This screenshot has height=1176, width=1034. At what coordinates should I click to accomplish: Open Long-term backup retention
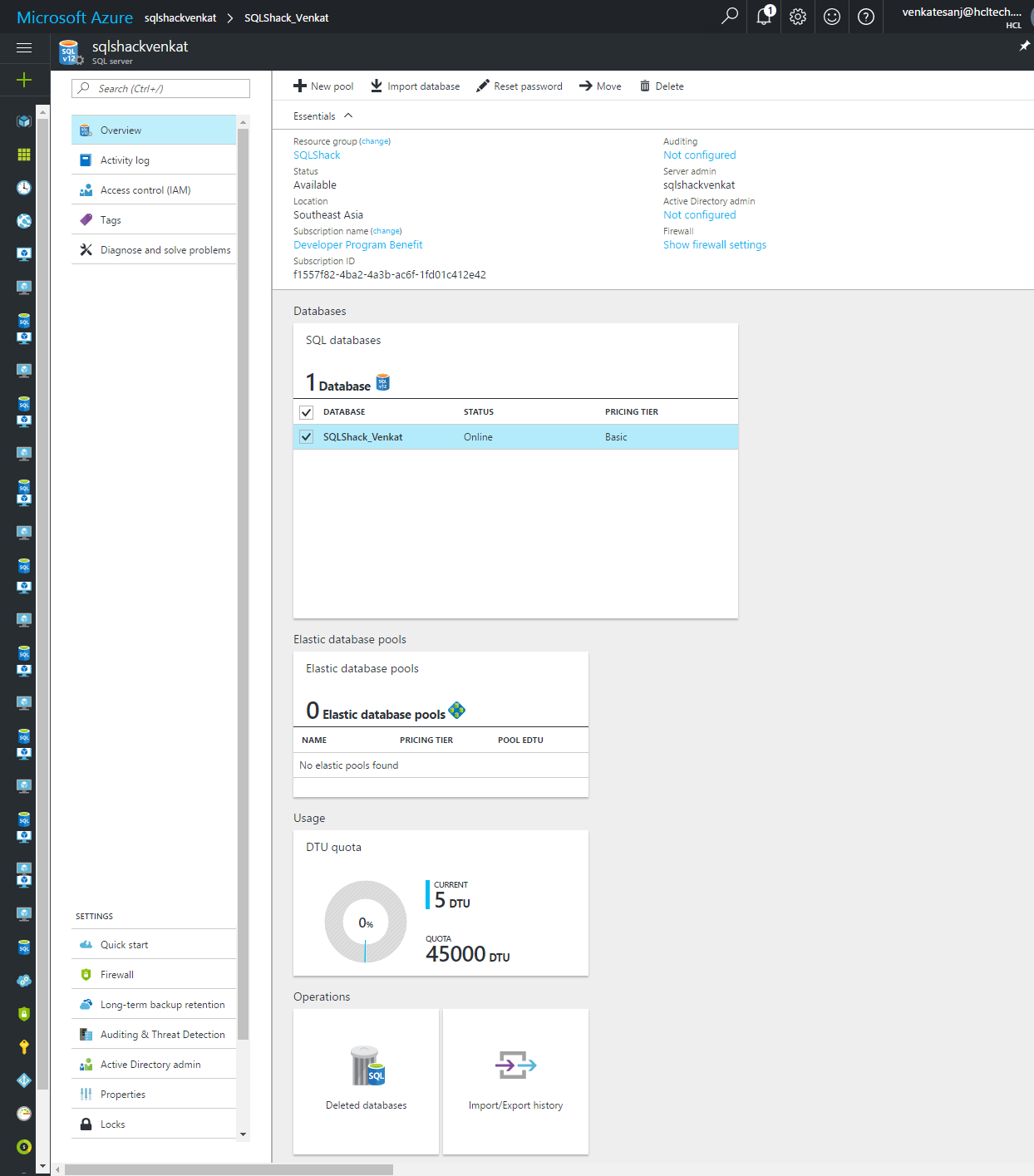pos(154,1005)
